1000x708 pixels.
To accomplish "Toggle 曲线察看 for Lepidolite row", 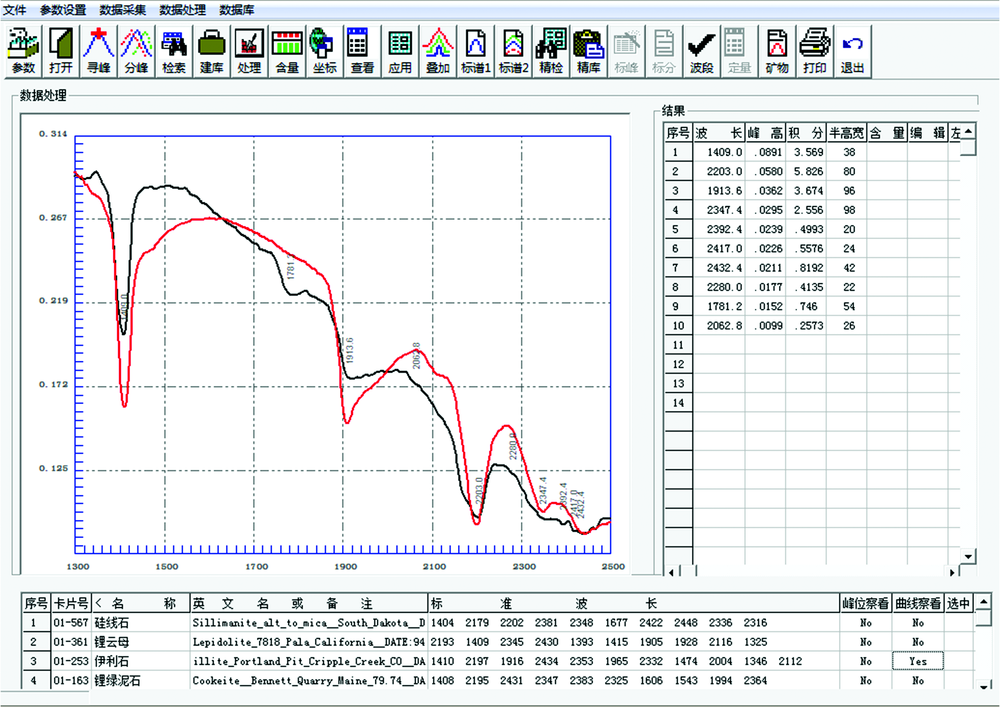I will [918, 642].
